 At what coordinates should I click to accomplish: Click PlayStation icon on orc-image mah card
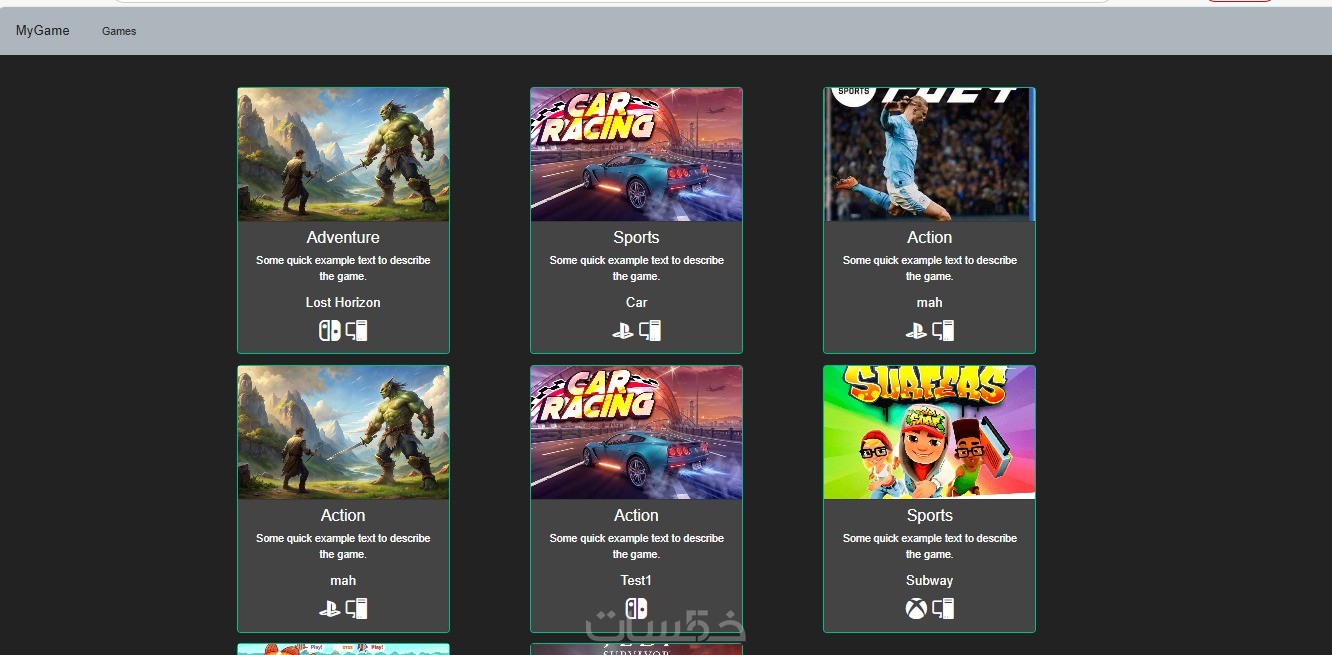[330, 608]
